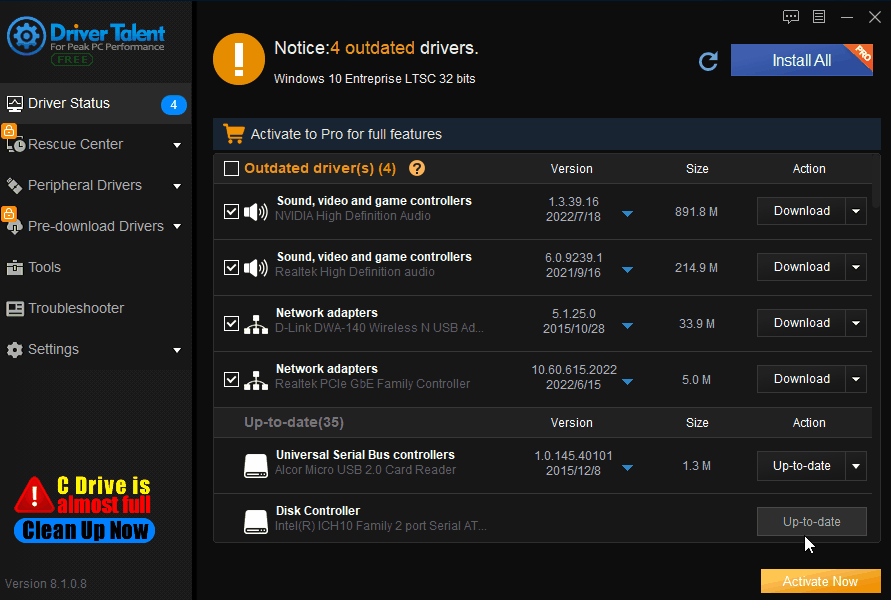Click the lock icon on Pre-download Drivers
Viewport: 891px width, 600px height.
pos(9,213)
